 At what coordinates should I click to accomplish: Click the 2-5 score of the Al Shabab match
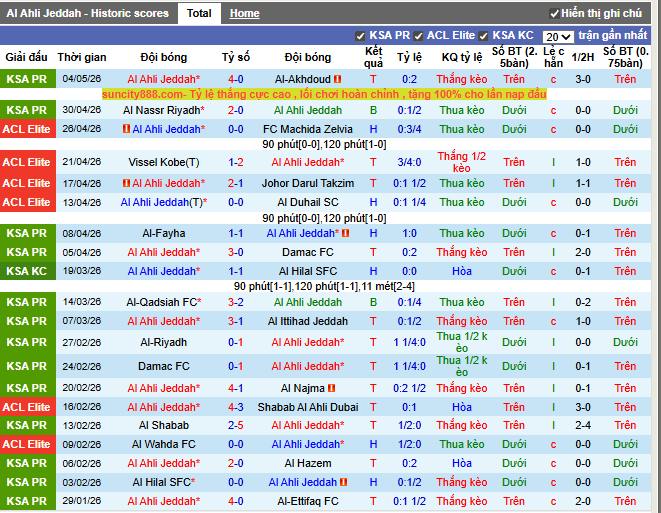point(236,425)
